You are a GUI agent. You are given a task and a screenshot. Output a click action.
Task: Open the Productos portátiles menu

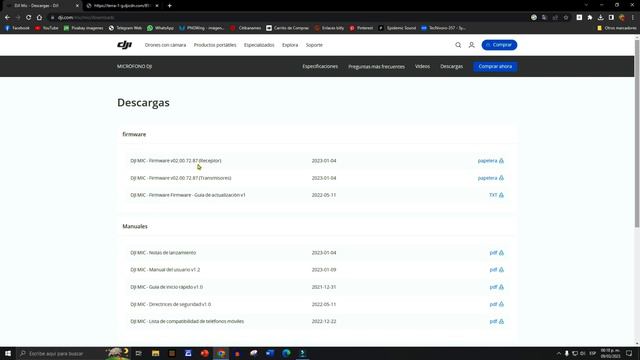(x=215, y=45)
